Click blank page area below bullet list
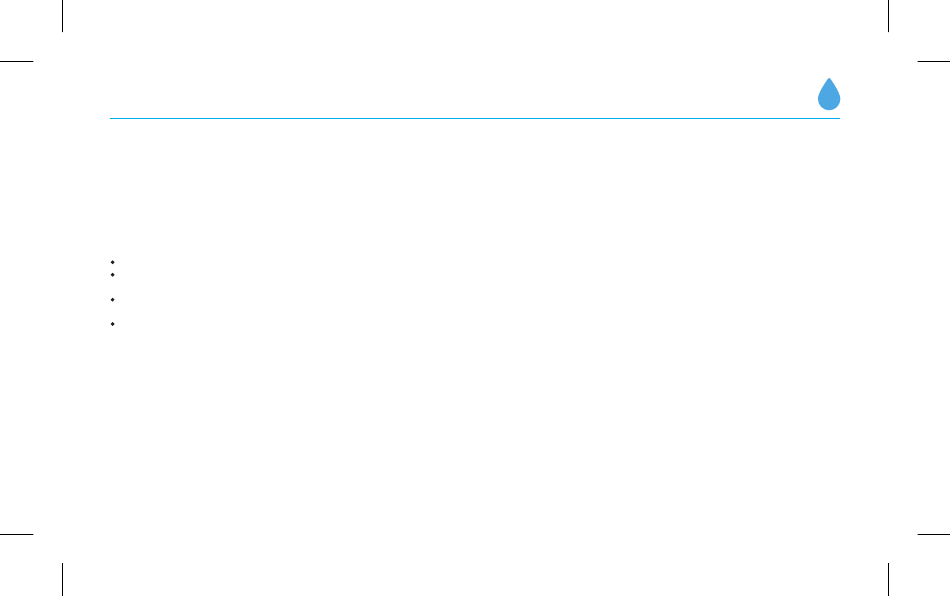 pyautogui.click(x=474, y=424)
